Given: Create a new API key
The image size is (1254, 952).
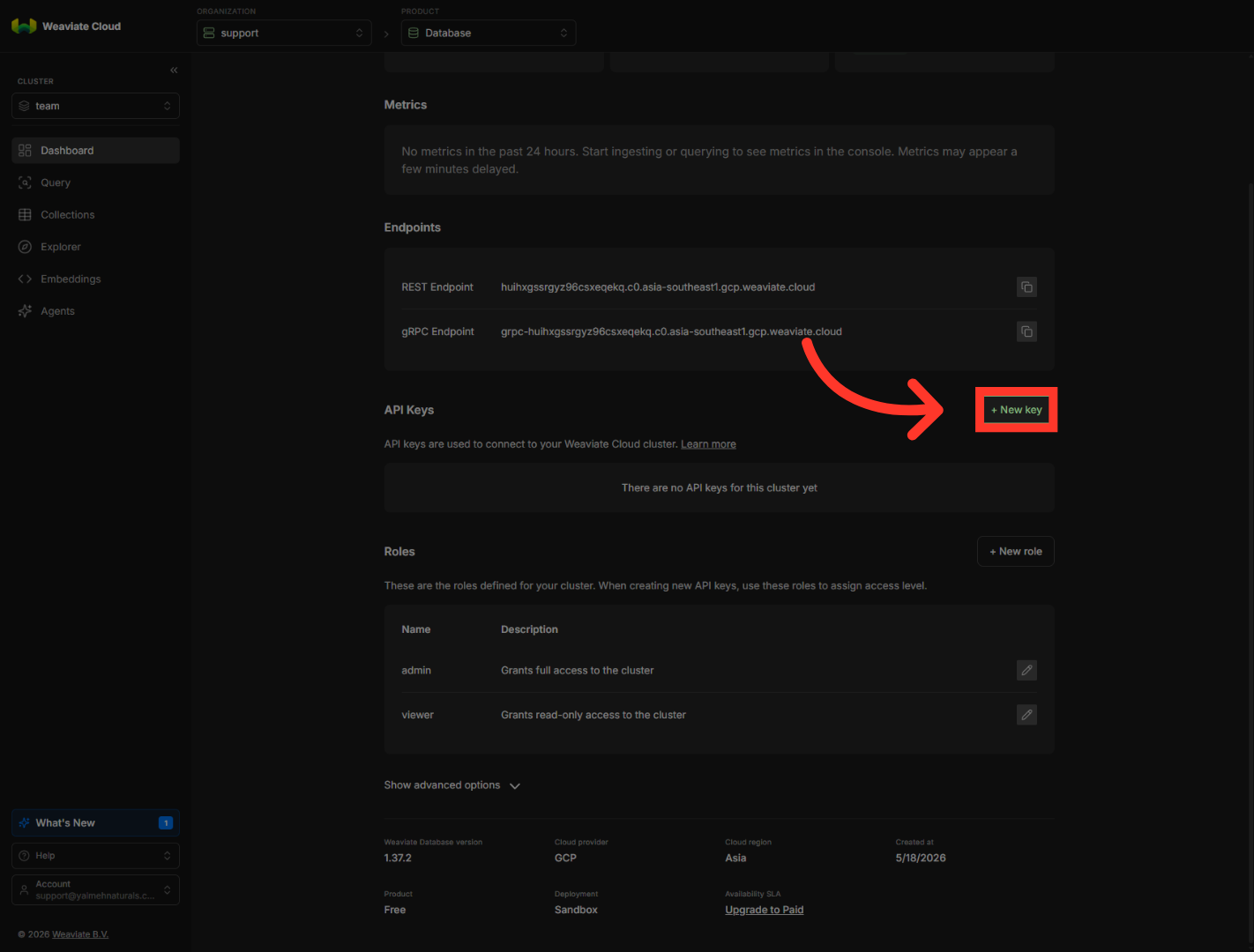Looking at the screenshot, I should tap(1016, 410).
